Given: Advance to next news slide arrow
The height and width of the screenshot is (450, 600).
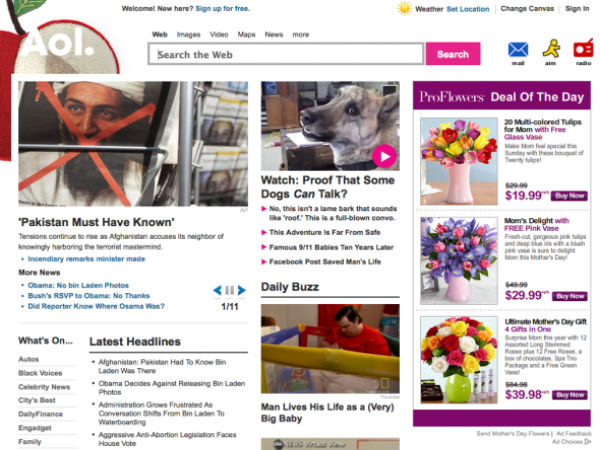Looking at the screenshot, I should [x=241, y=290].
